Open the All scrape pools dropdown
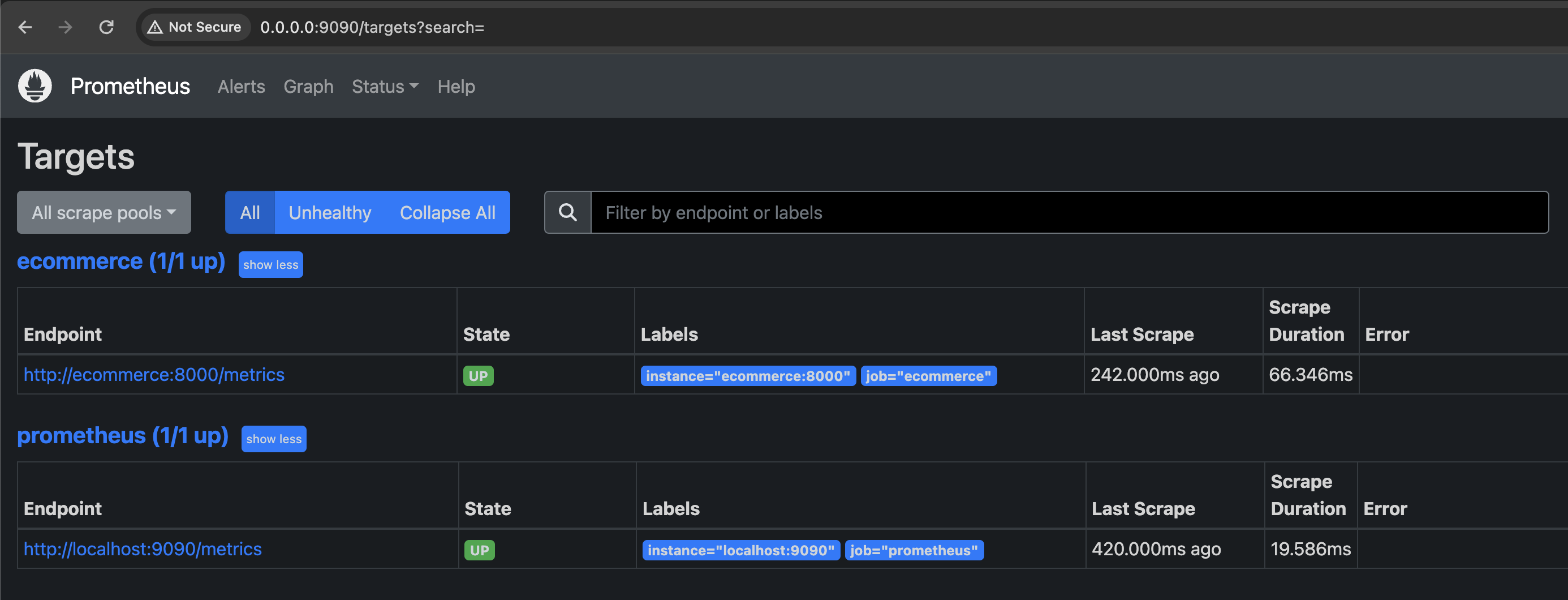This screenshot has width=1568, height=600. point(104,212)
